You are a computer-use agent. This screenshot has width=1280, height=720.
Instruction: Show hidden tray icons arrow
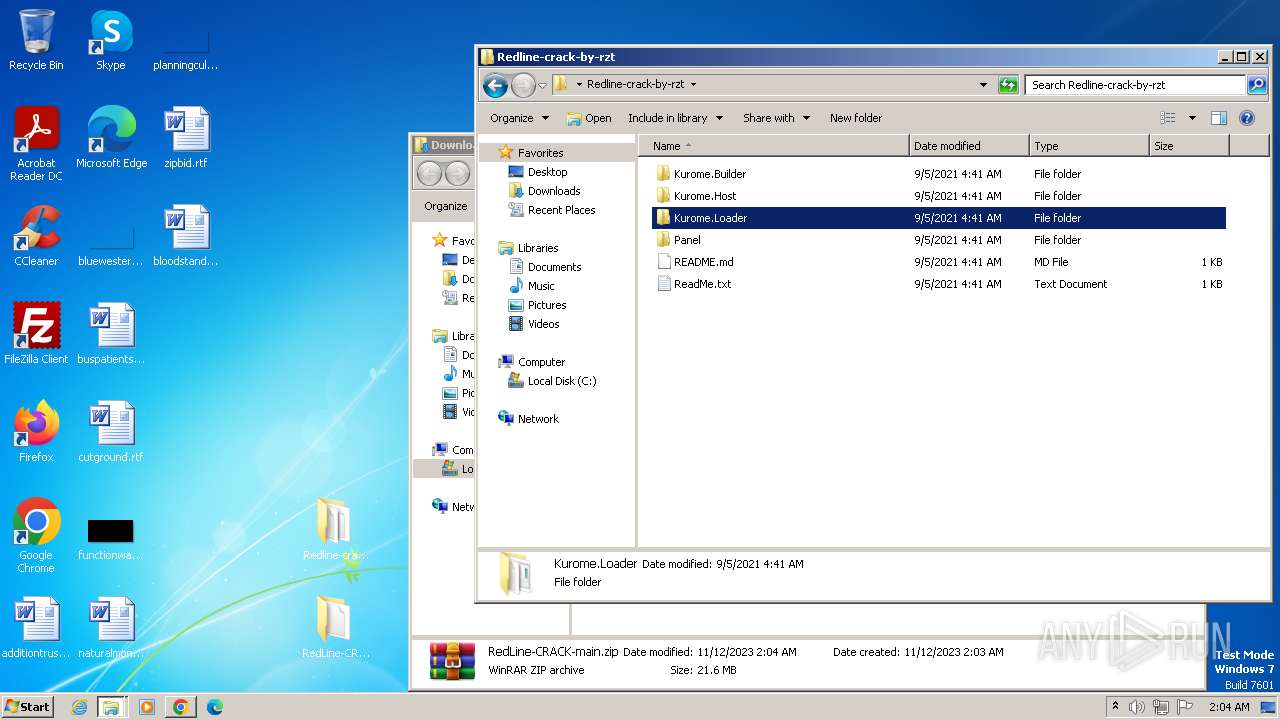coord(1115,707)
